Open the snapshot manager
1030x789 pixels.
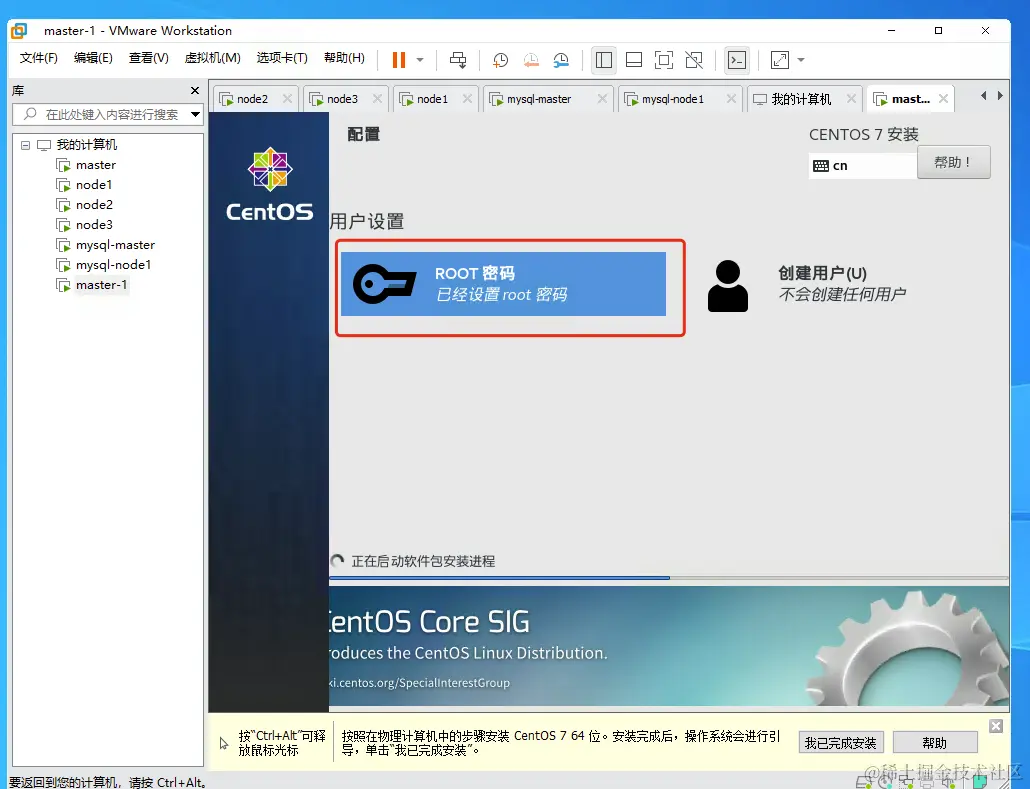(x=561, y=60)
